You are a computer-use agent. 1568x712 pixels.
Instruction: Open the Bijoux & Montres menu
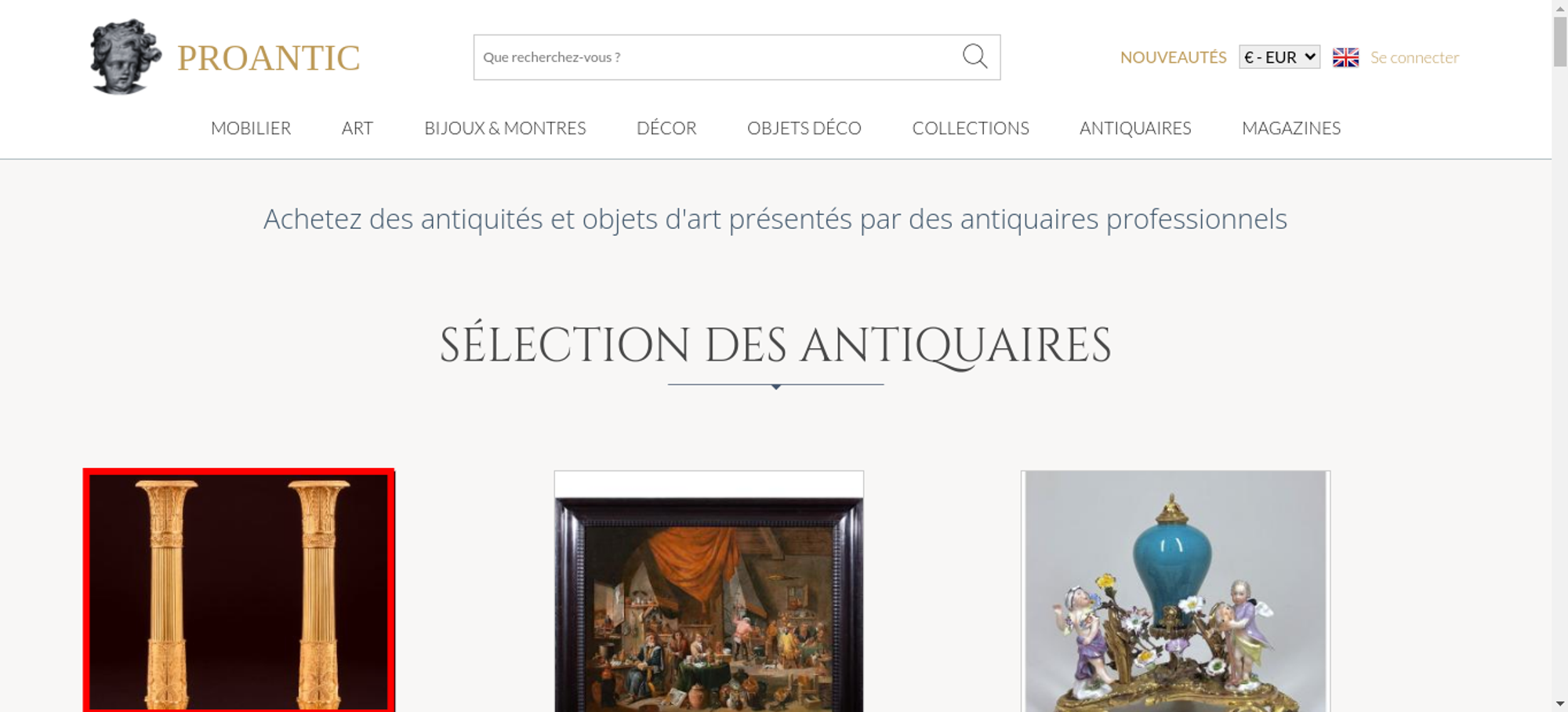(x=505, y=128)
